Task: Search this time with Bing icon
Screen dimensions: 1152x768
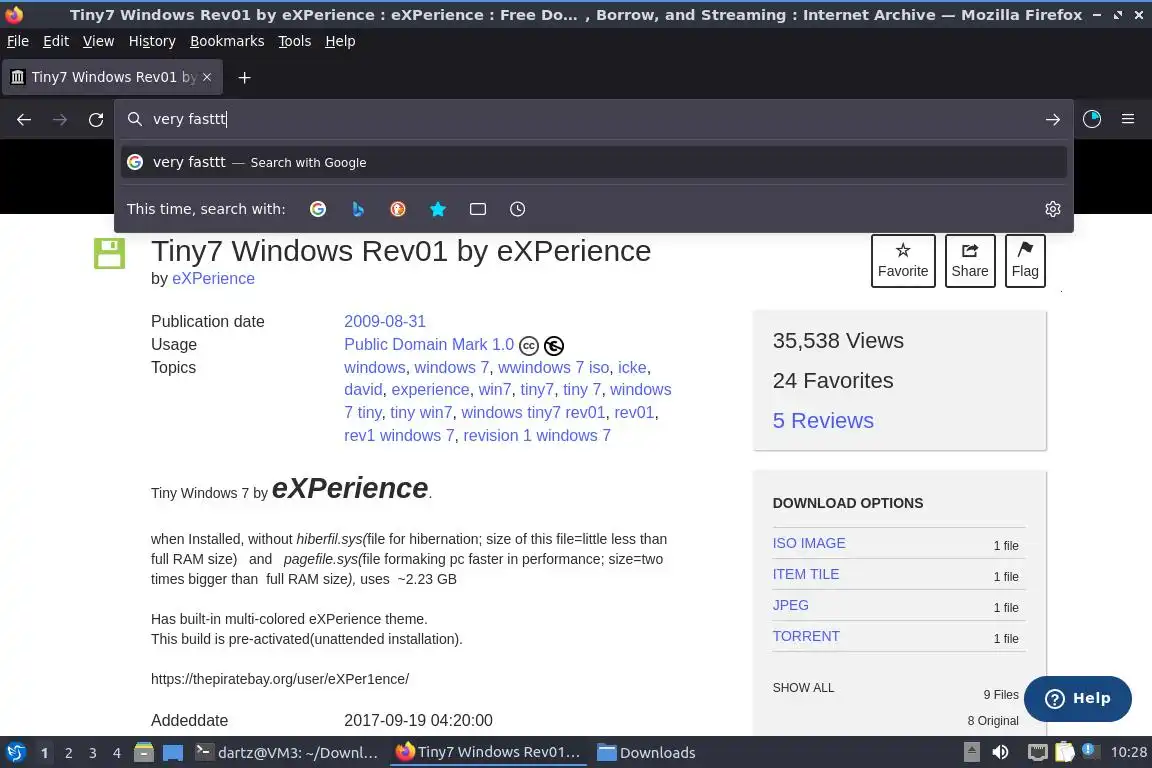Action: tap(358, 209)
